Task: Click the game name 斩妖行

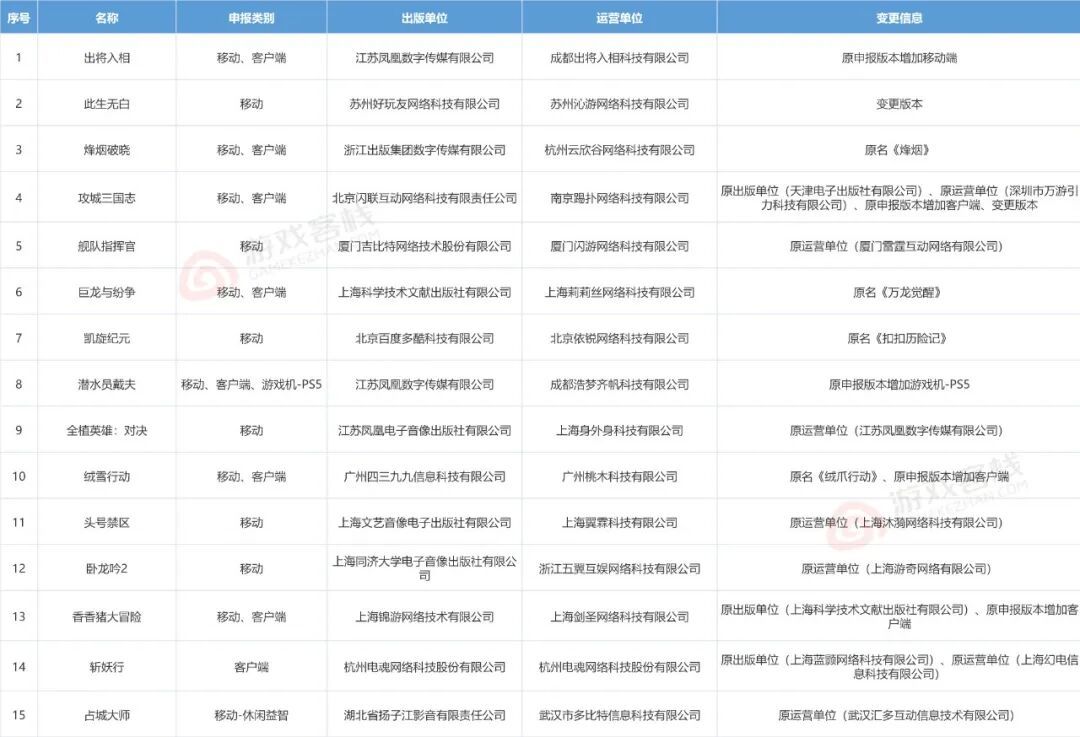Action: (107, 667)
